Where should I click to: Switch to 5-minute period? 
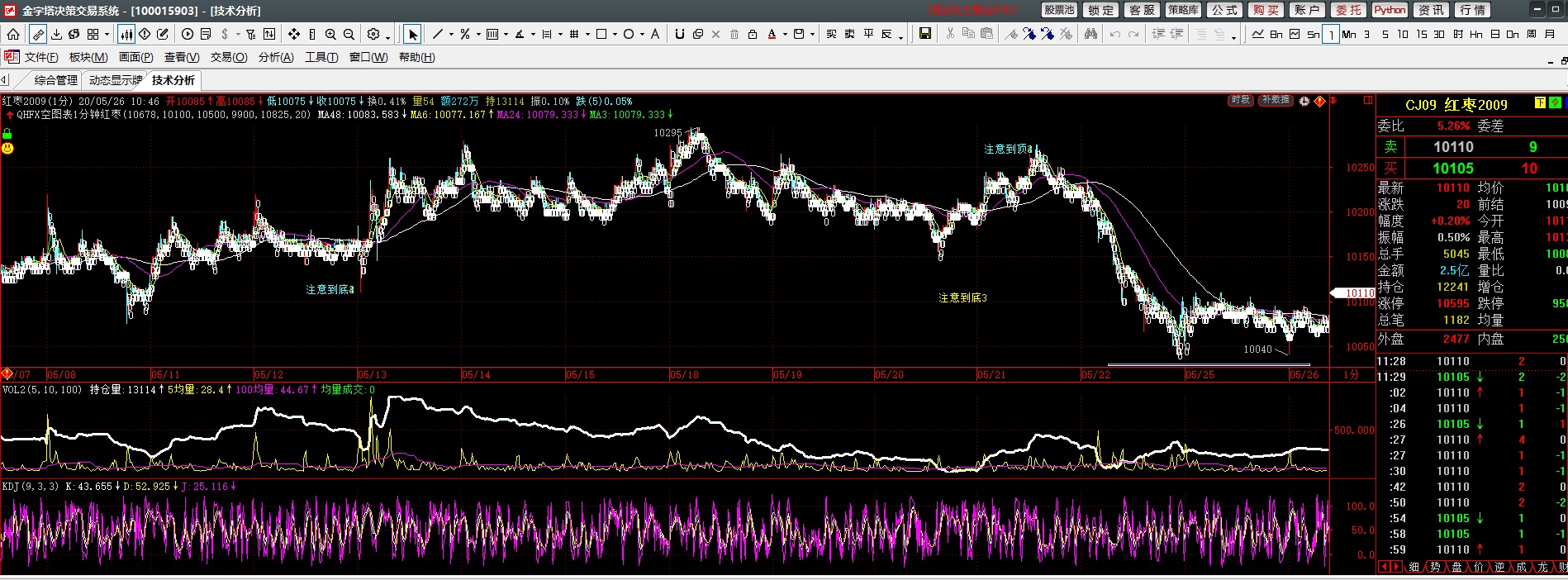coord(1385,34)
